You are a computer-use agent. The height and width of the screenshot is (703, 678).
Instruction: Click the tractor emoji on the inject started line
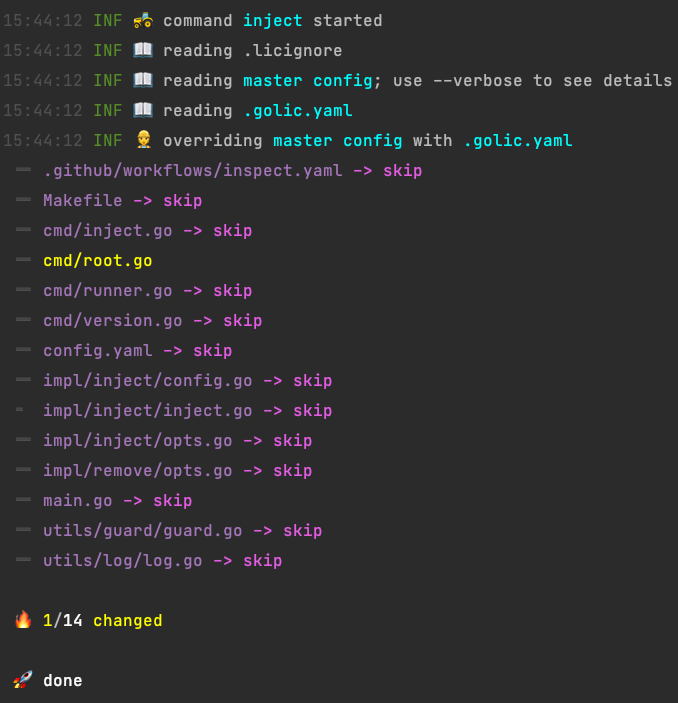[x=143, y=21]
